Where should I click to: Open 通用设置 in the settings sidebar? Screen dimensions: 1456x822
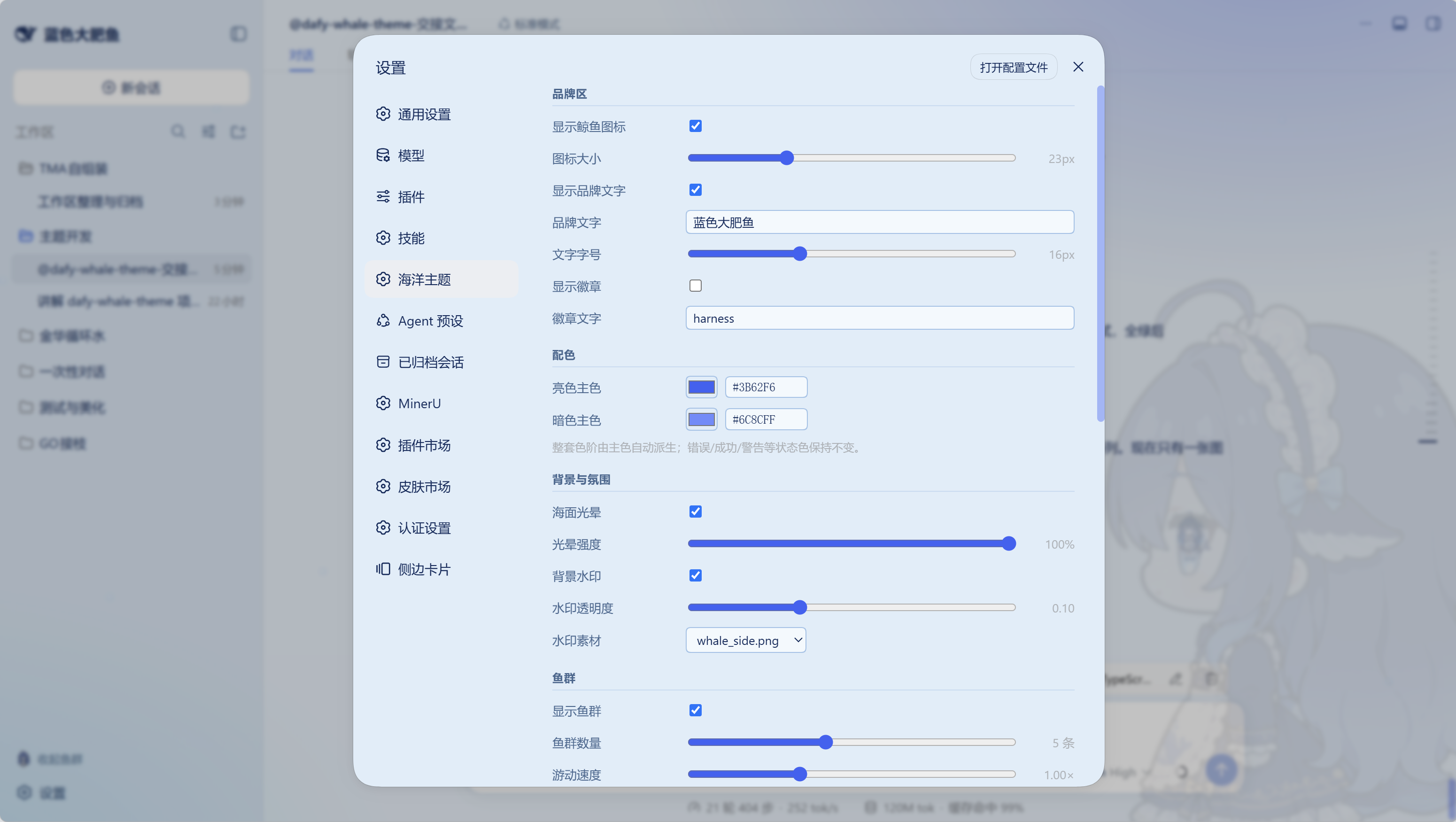tap(441, 114)
